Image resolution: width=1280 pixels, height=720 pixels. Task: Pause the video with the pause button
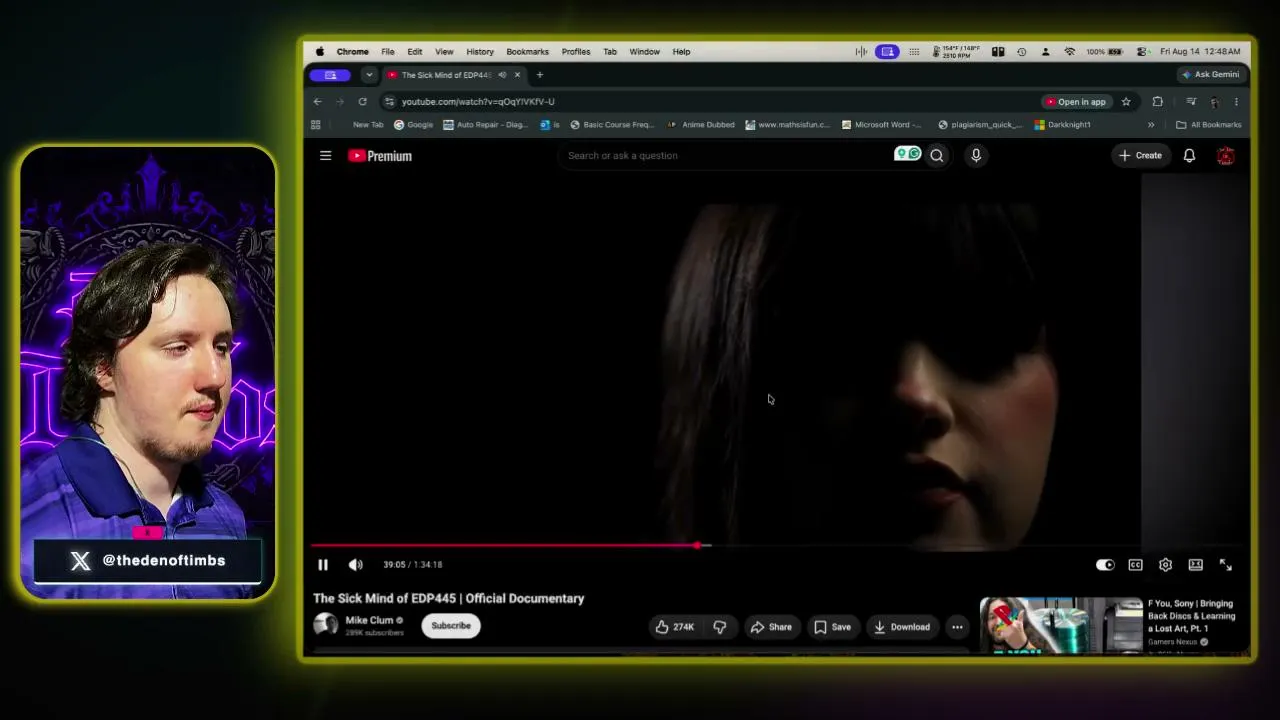coord(323,565)
